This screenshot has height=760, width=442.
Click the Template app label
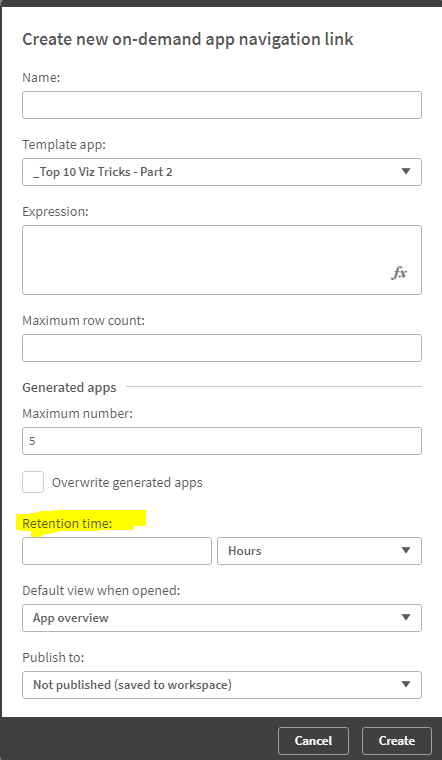click(x=64, y=144)
